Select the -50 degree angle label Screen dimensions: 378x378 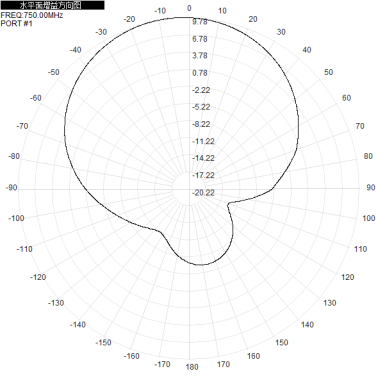point(54,72)
